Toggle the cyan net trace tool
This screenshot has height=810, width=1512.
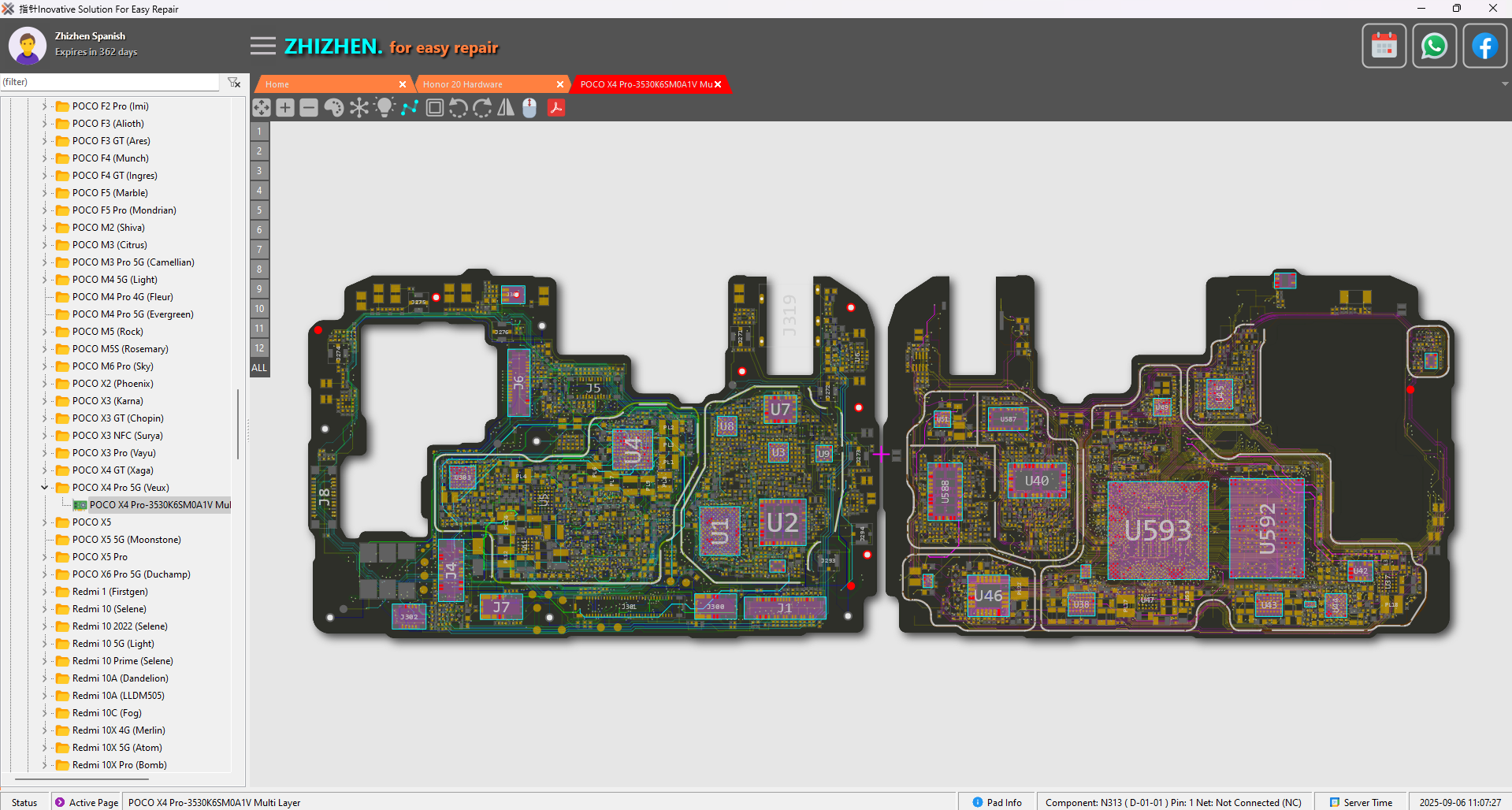[x=410, y=108]
